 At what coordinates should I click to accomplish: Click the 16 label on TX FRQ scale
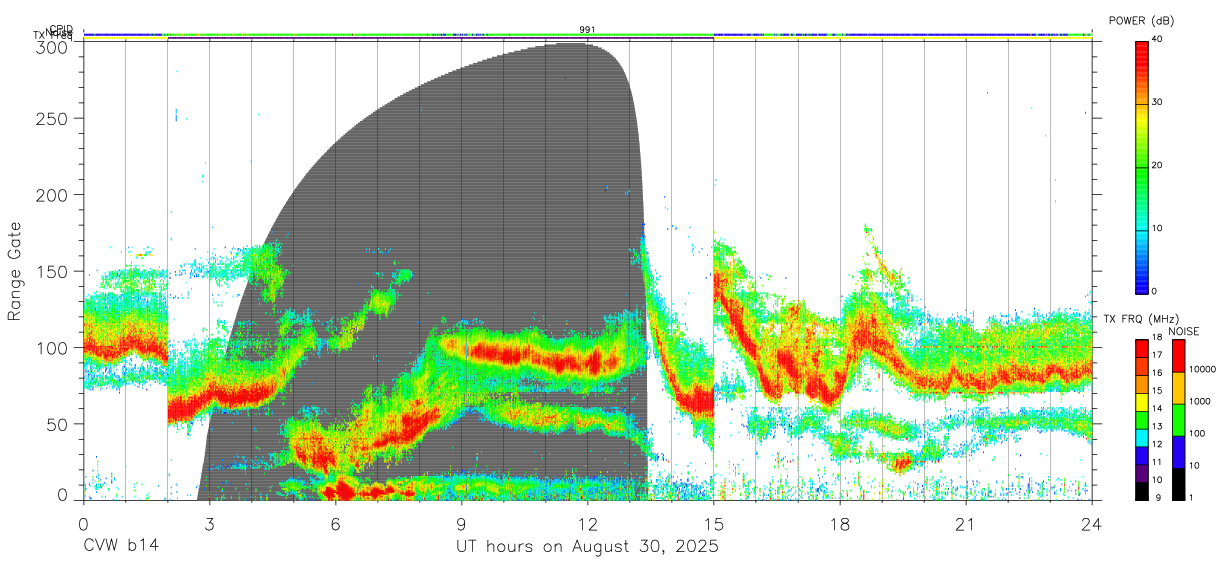tap(1156, 375)
